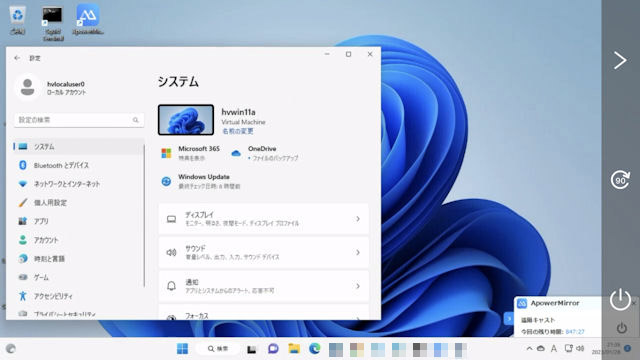640x360 pixels.
Task: Open the Chat app on taskbar
Action: click(273, 349)
